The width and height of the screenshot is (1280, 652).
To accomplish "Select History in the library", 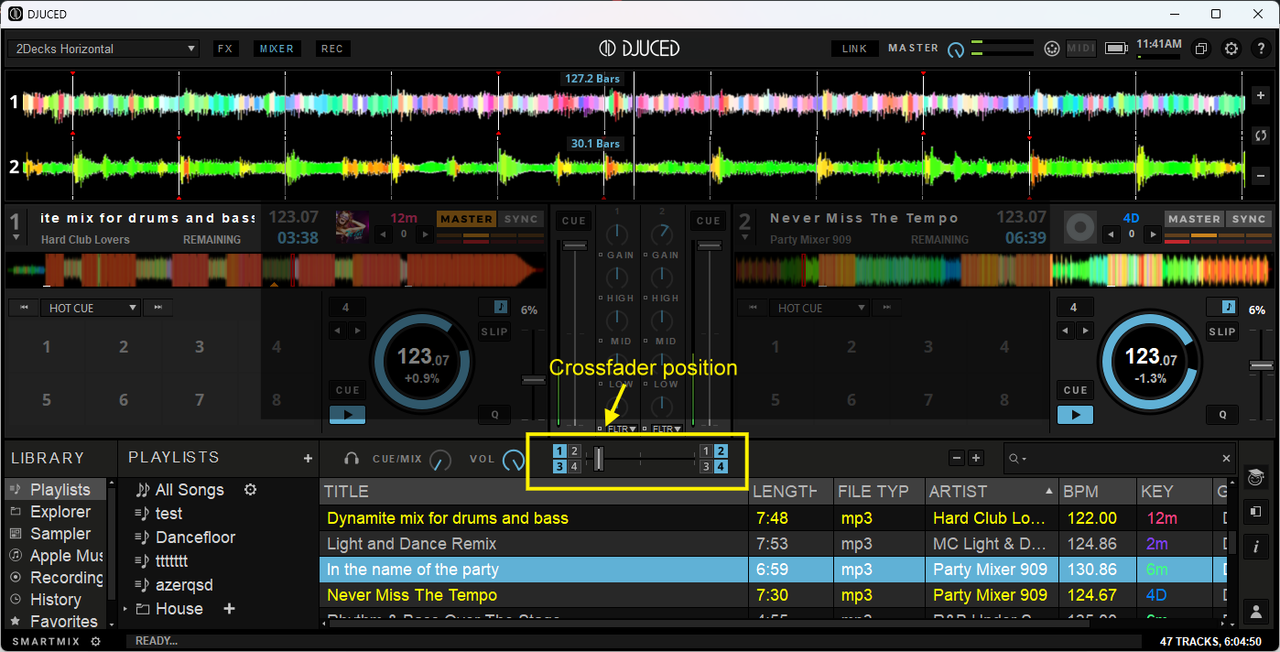I will pos(55,599).
